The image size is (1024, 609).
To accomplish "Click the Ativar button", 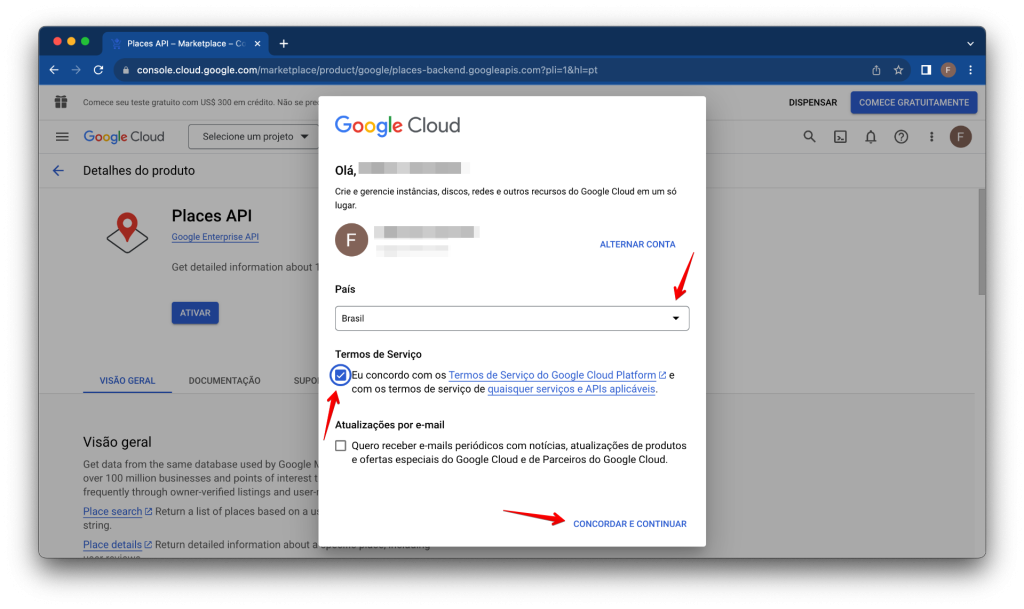I will 195,313.
